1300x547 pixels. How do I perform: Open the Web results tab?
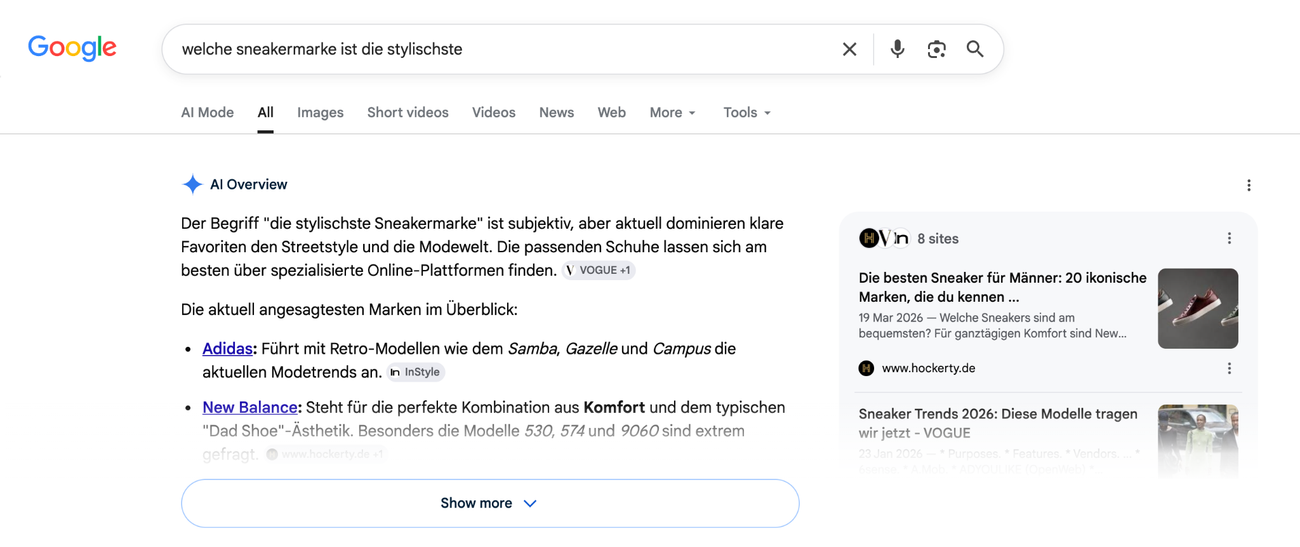(x=612, y=112)
